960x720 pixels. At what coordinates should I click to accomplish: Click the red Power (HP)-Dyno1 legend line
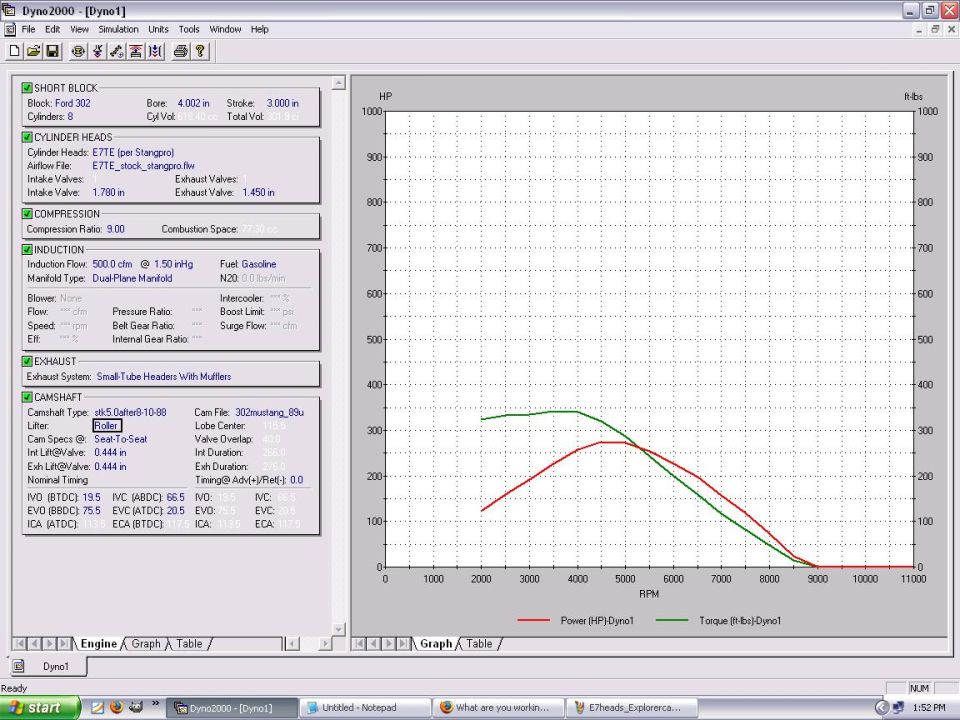533,620
